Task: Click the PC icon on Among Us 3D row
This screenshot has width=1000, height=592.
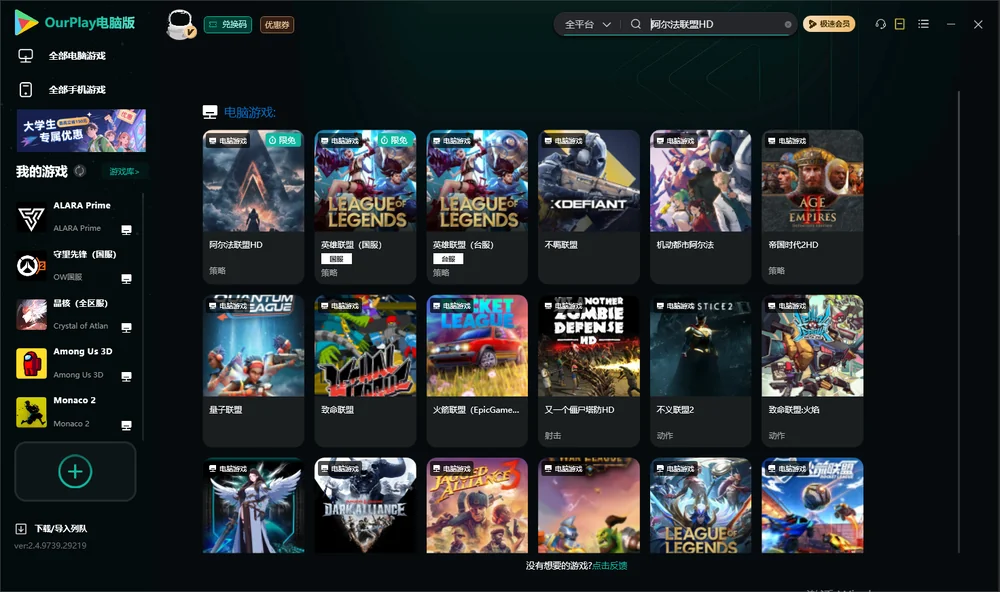Action: pos(126,376)
